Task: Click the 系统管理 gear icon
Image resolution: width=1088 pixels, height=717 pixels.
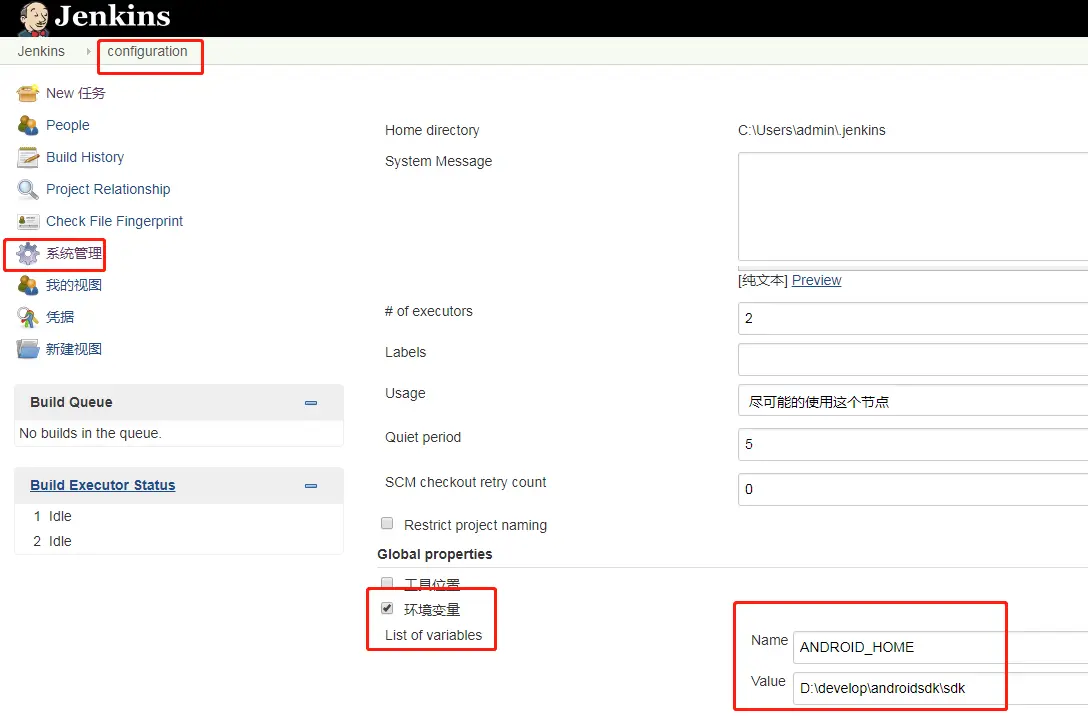Action: click(x=28, y=253)
